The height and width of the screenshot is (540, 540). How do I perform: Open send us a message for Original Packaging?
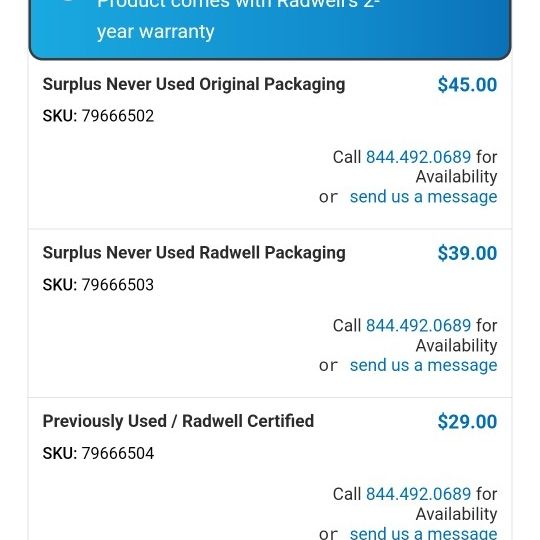[423, 197]
